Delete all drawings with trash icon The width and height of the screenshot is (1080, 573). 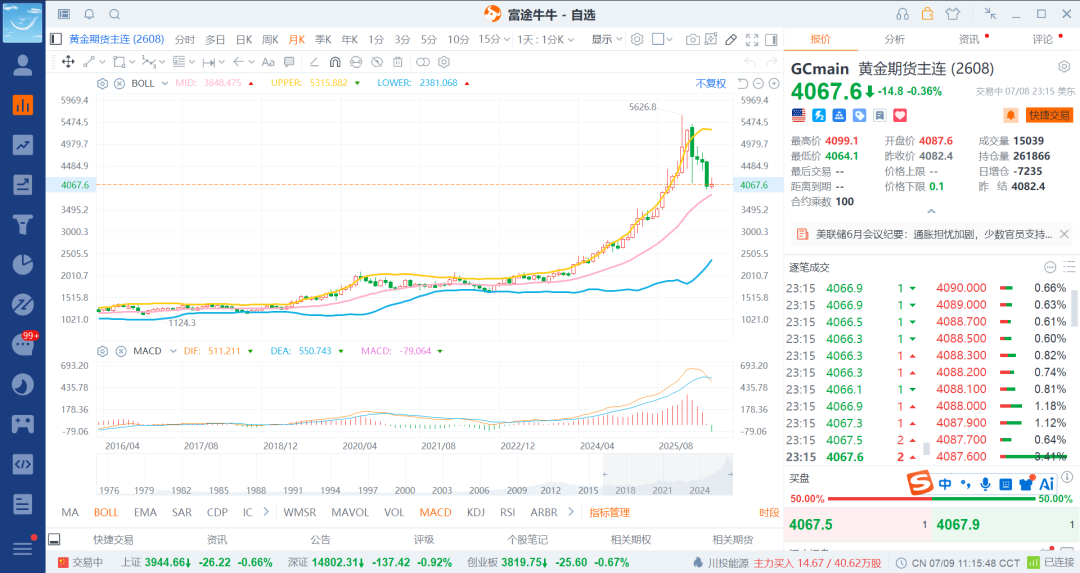[x=397, y=62]
